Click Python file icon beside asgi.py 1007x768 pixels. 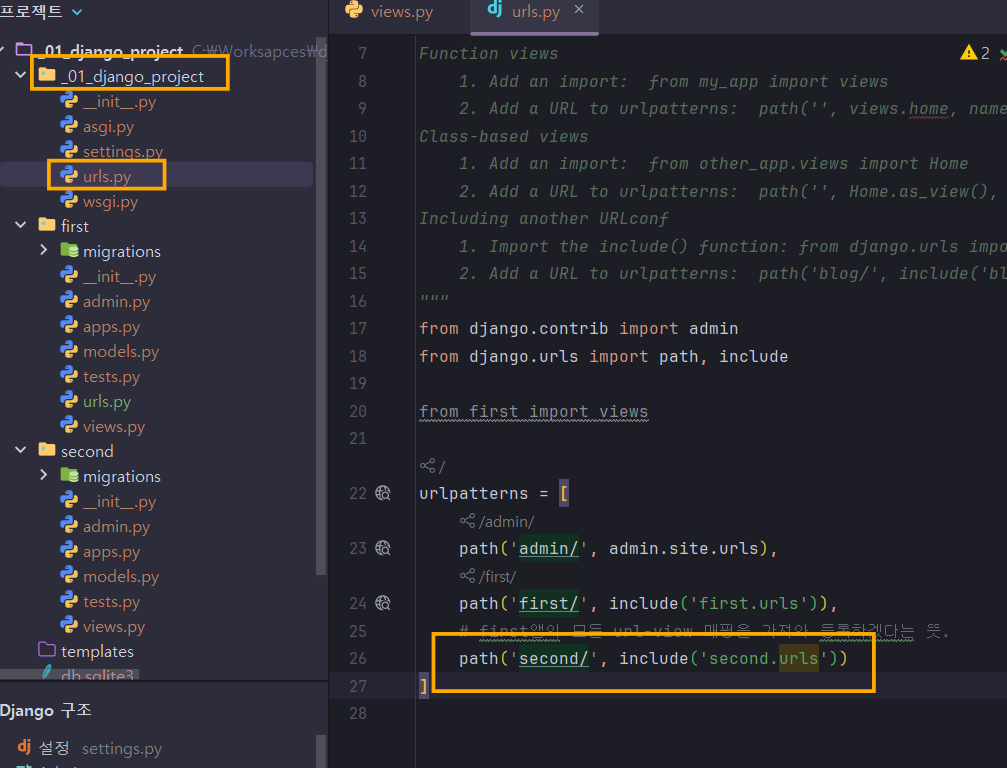point(69,125)
